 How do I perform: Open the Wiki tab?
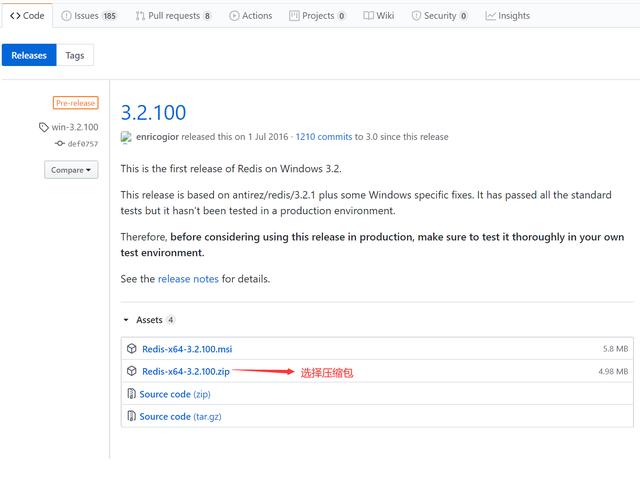[x=379, y=16]
